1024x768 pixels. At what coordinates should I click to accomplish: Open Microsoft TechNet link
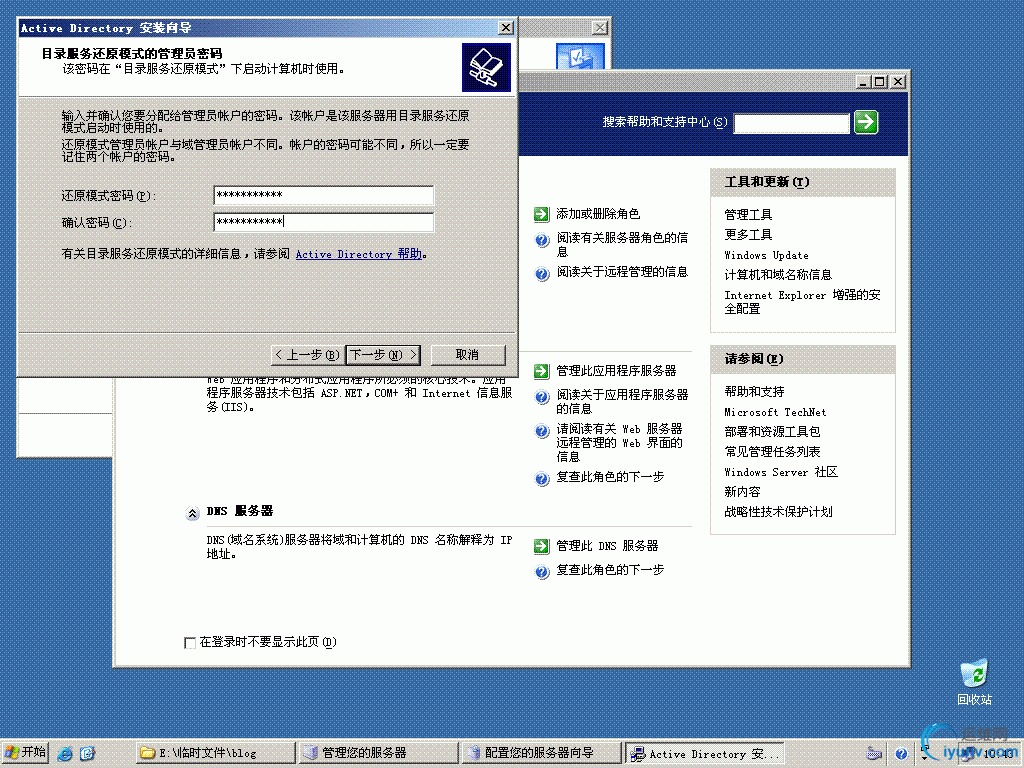pos(775,412)
